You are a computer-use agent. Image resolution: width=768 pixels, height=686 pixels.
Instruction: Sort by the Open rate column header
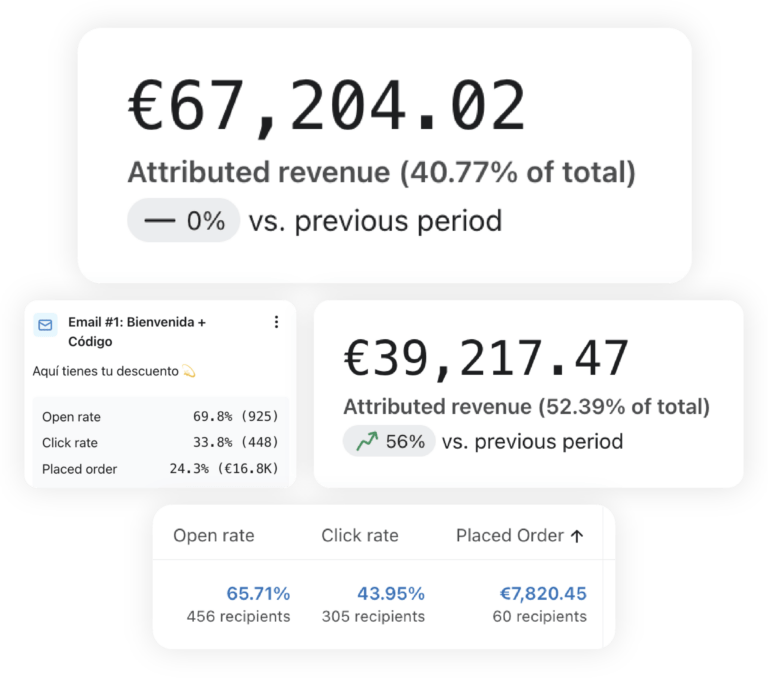(214, 536)
